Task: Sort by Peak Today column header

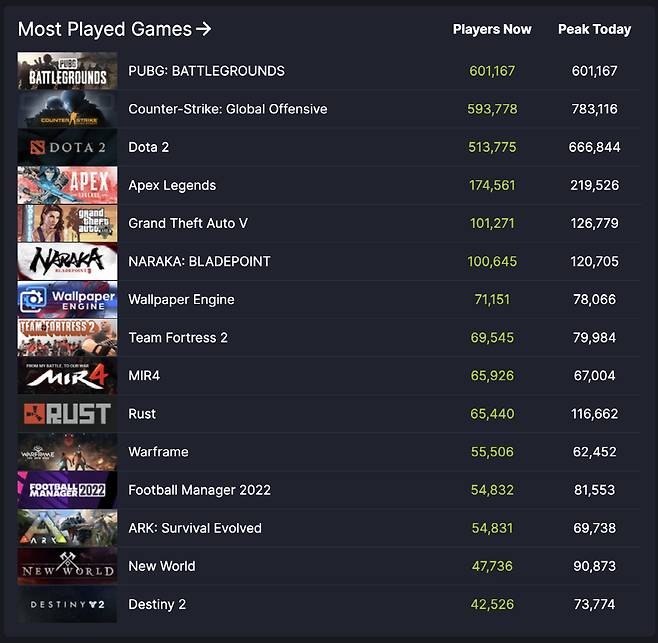Action: [x=594, y=29]
